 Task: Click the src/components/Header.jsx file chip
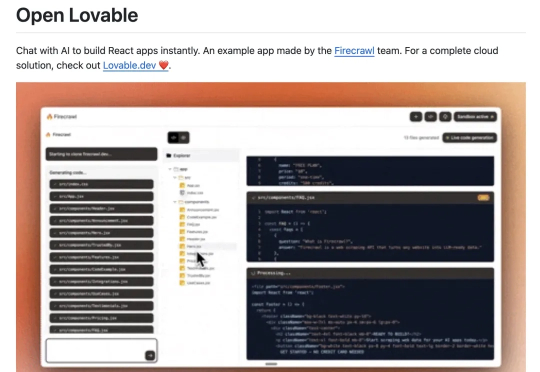click(x=102, y=208)
